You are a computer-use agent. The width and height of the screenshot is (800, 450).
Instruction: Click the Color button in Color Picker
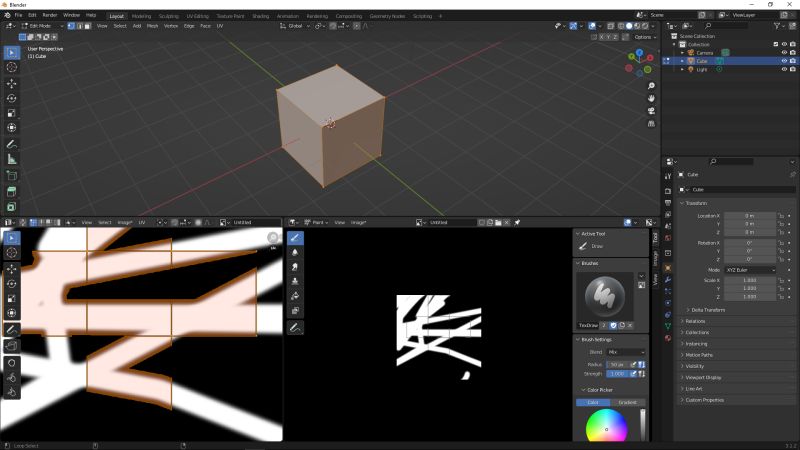(593, 403)
